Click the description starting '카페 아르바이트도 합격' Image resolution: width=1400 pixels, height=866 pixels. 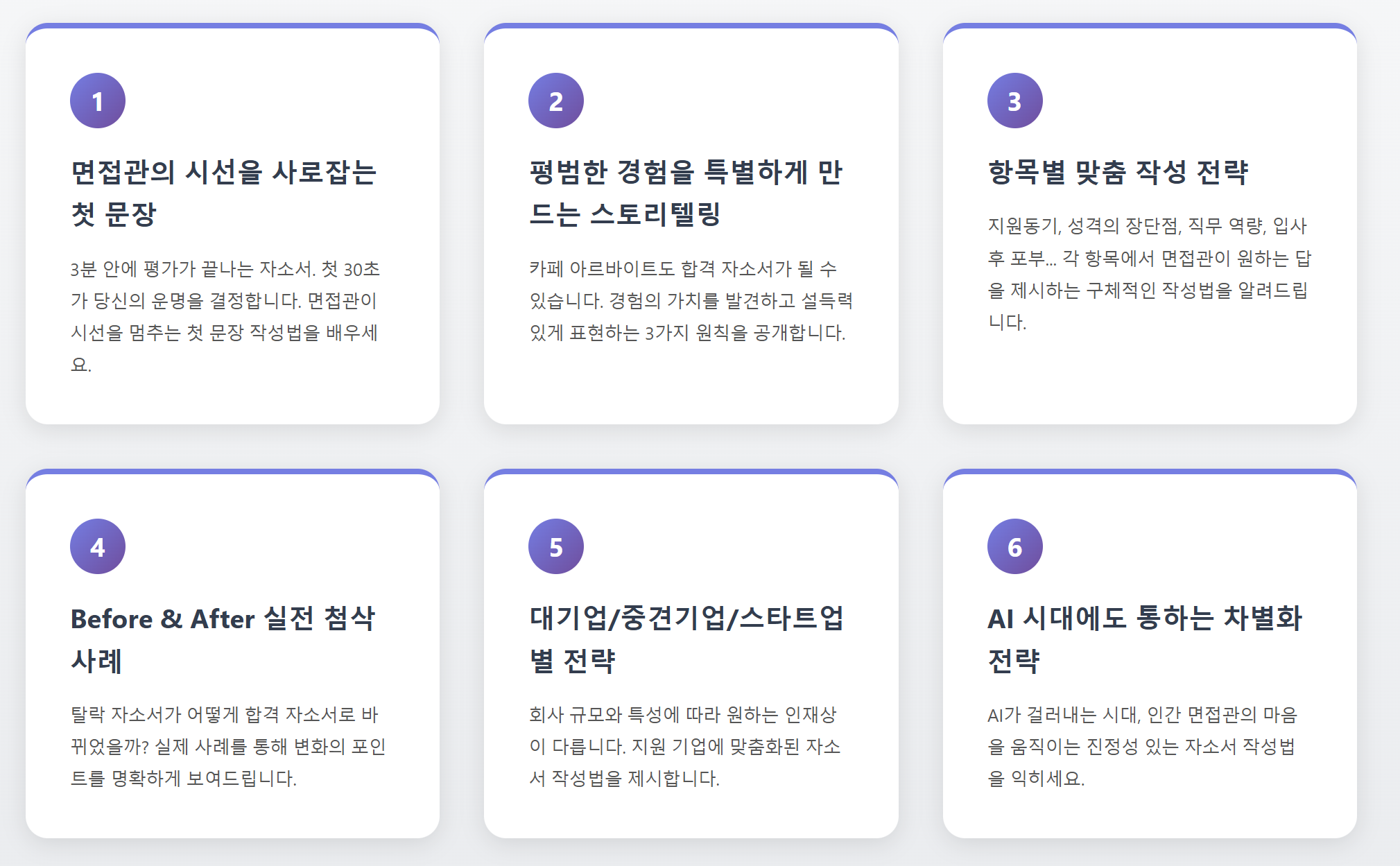pyautogui.click(x=690, y=301)
